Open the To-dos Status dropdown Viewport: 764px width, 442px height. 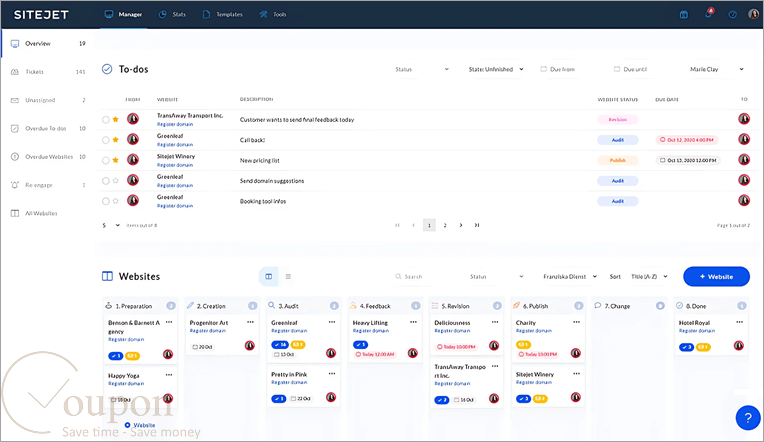(x=421, y=69)
